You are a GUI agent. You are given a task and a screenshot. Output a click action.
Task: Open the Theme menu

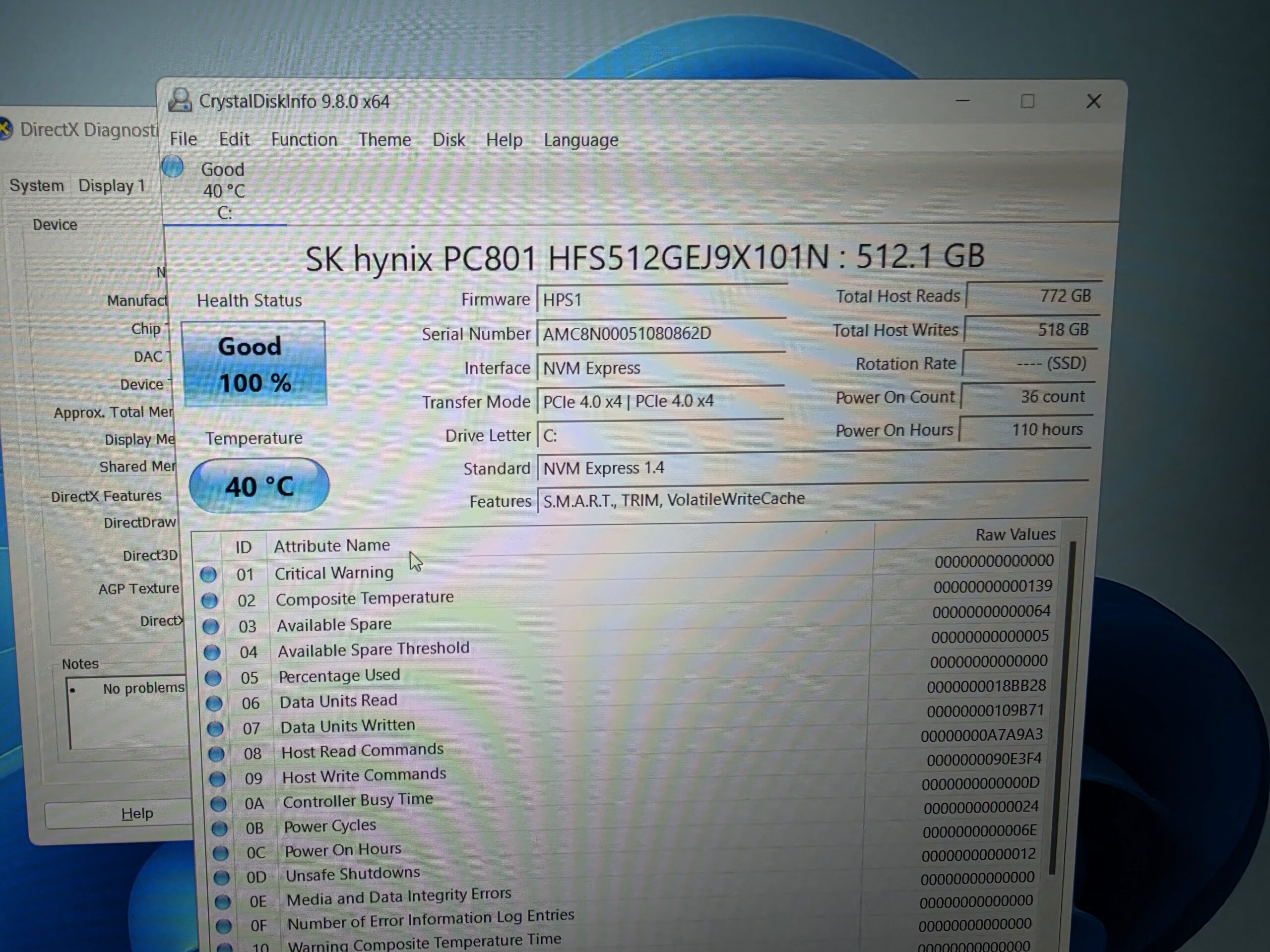(x=384, y=139)
